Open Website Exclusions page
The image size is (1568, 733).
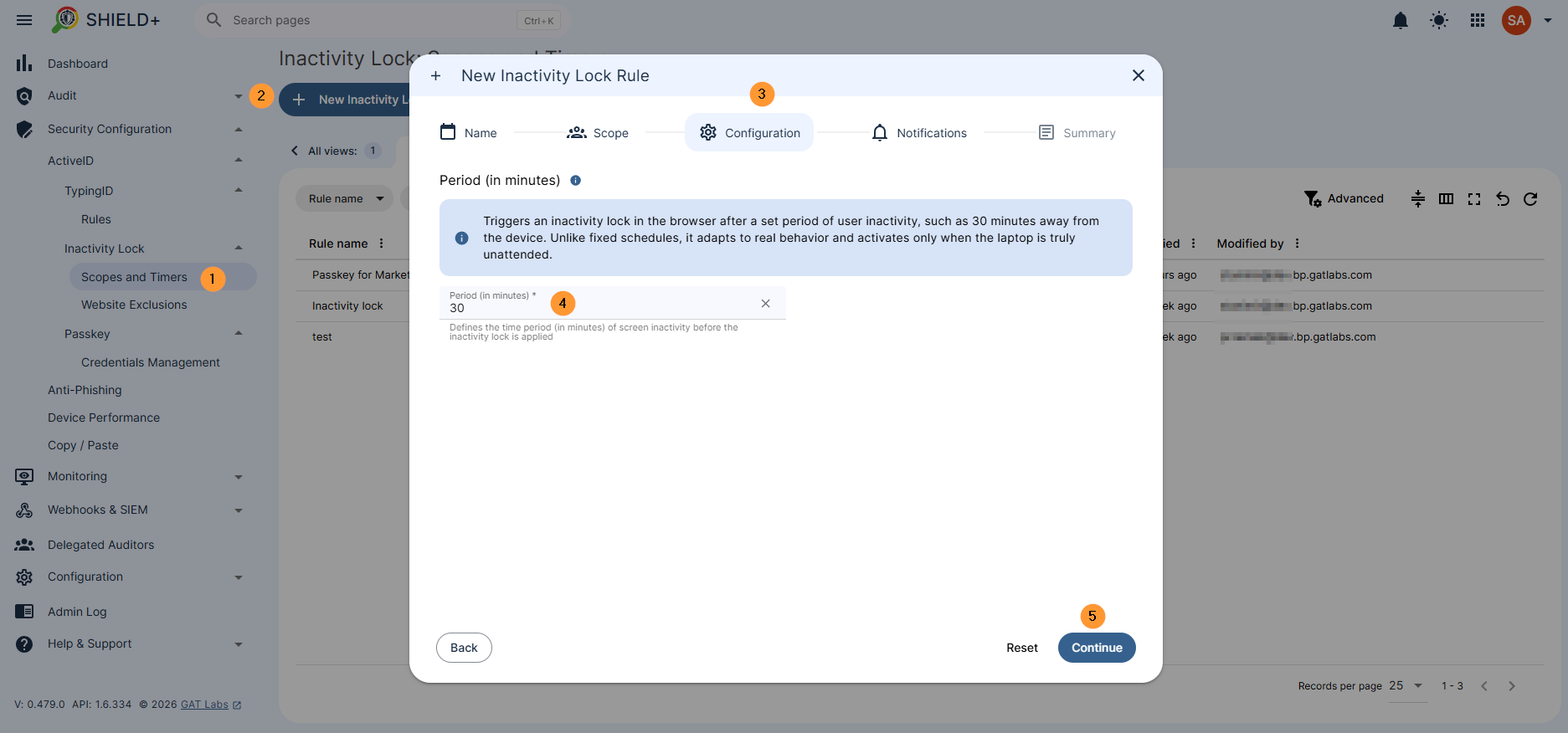coord(134,305)
